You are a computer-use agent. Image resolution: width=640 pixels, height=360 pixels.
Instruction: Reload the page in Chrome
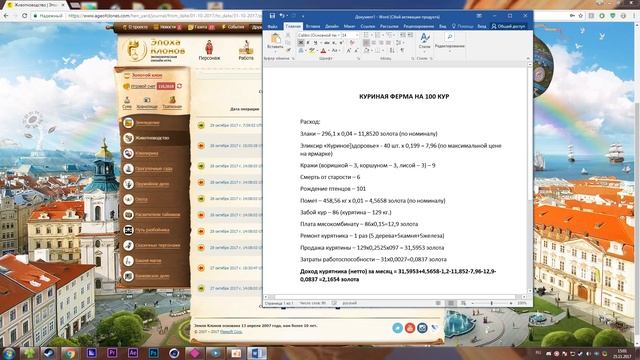[x=25, y=16]
